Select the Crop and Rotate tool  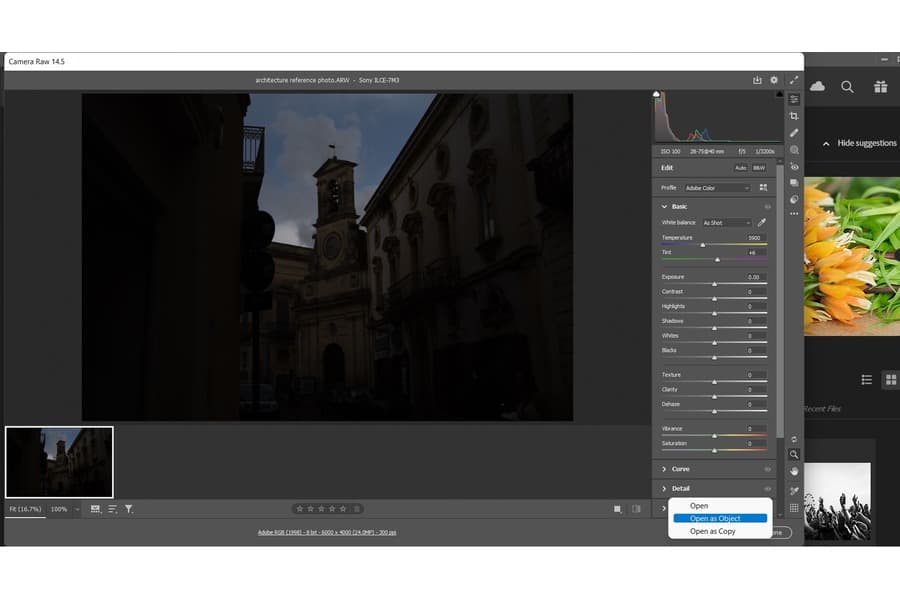point(794,116)
